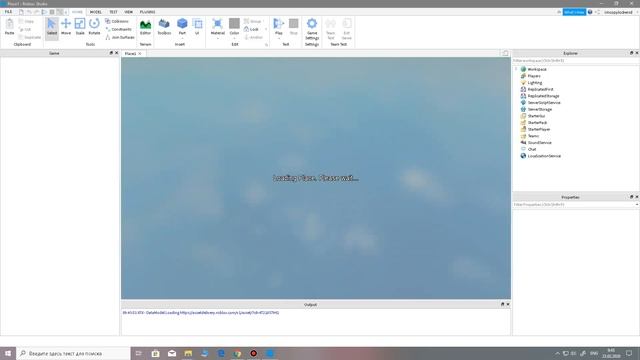Undock the Game panel
The height and width of the screenshot is (360, 640).
click(111, 53)
